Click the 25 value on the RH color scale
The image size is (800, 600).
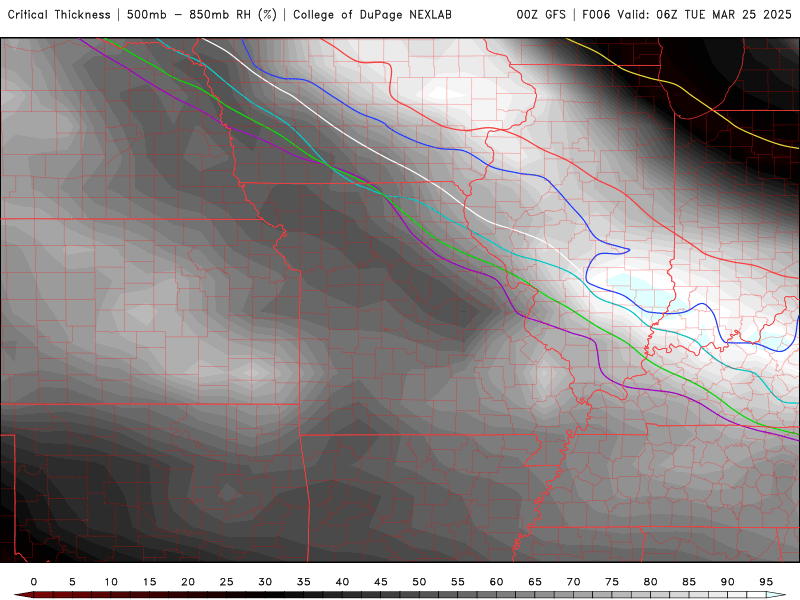(227, 582)
